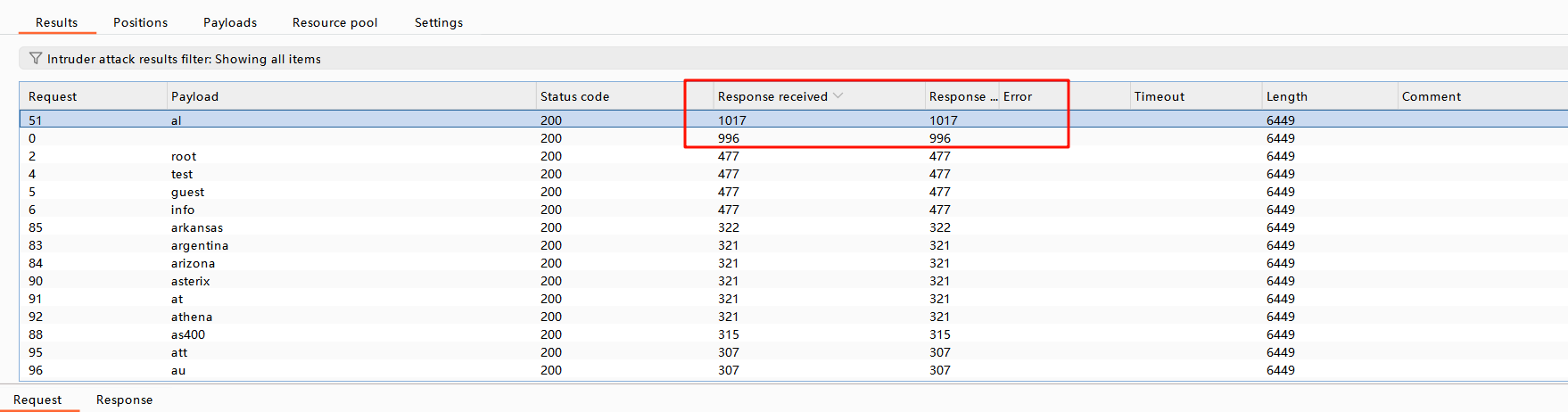Sort by the Payload column header

[194, 96]
